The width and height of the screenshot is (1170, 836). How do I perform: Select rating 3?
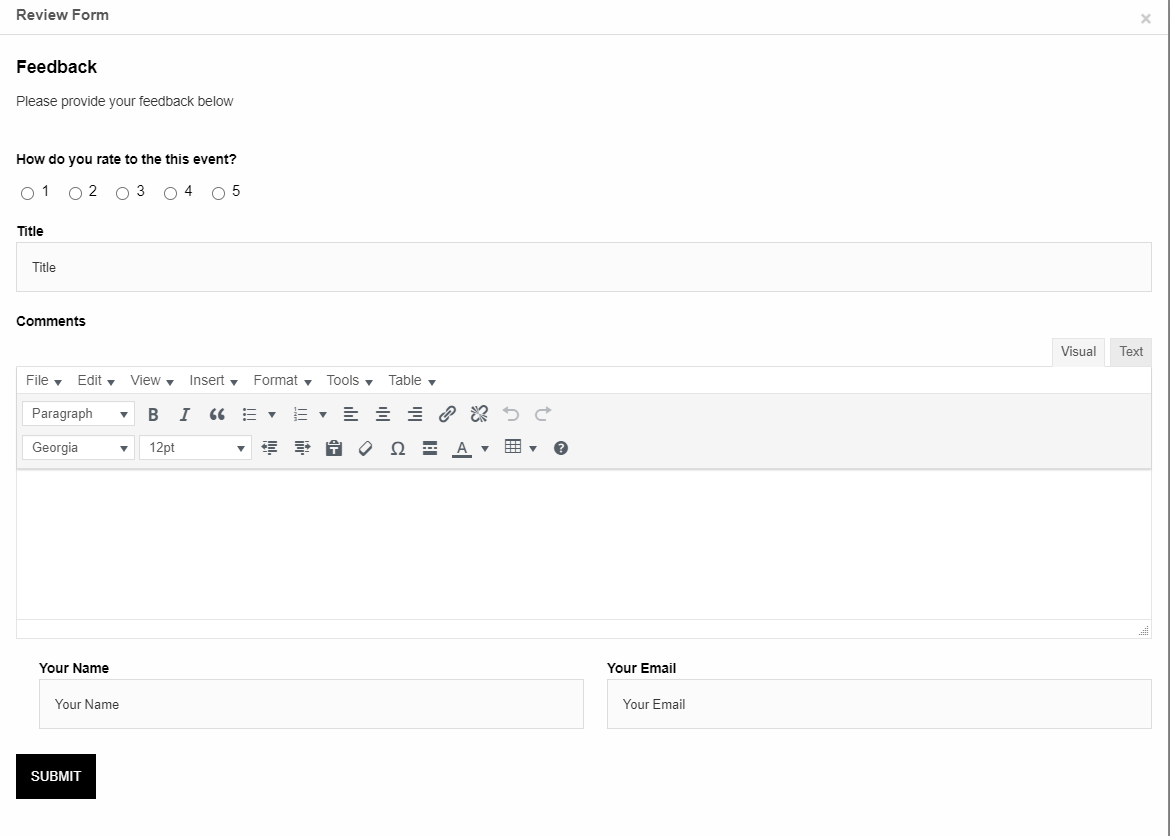click(122, 193)
